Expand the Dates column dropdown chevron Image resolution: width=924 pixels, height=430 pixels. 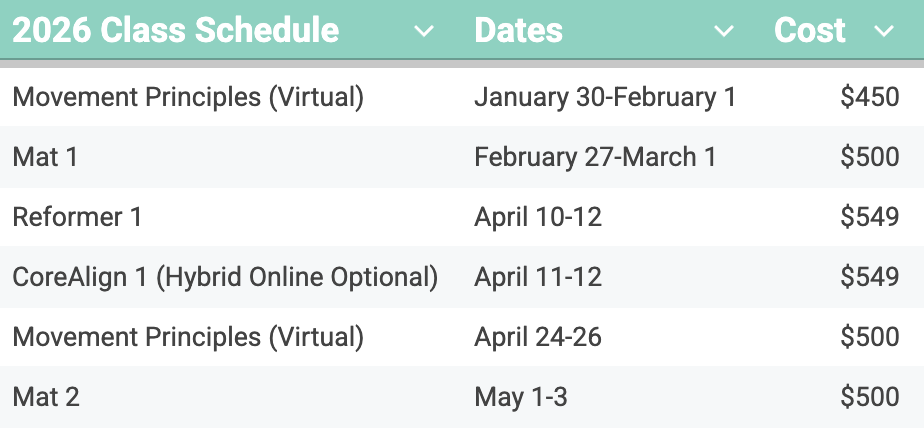tap(724, 32)
